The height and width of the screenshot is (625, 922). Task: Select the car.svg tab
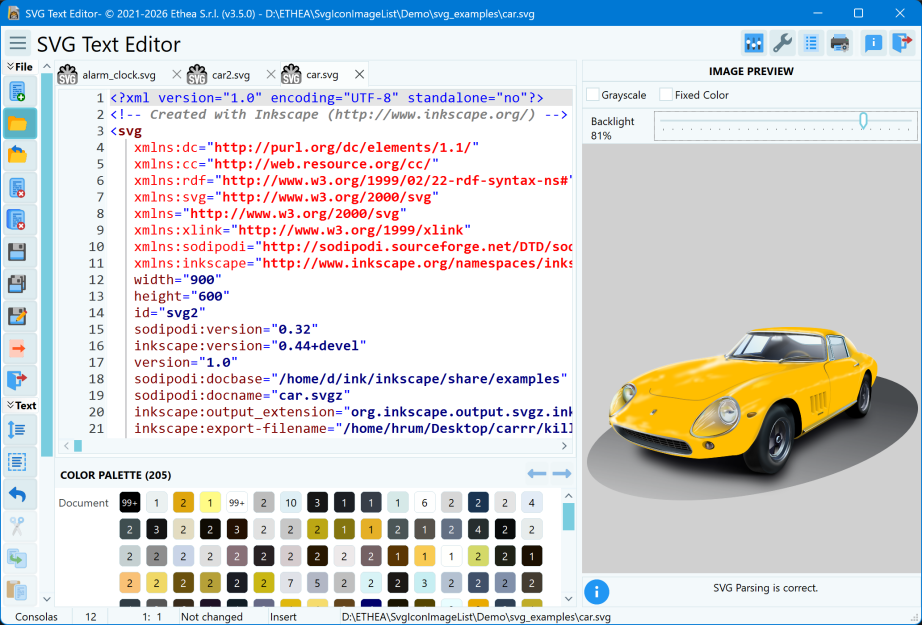tap(322, 75)
